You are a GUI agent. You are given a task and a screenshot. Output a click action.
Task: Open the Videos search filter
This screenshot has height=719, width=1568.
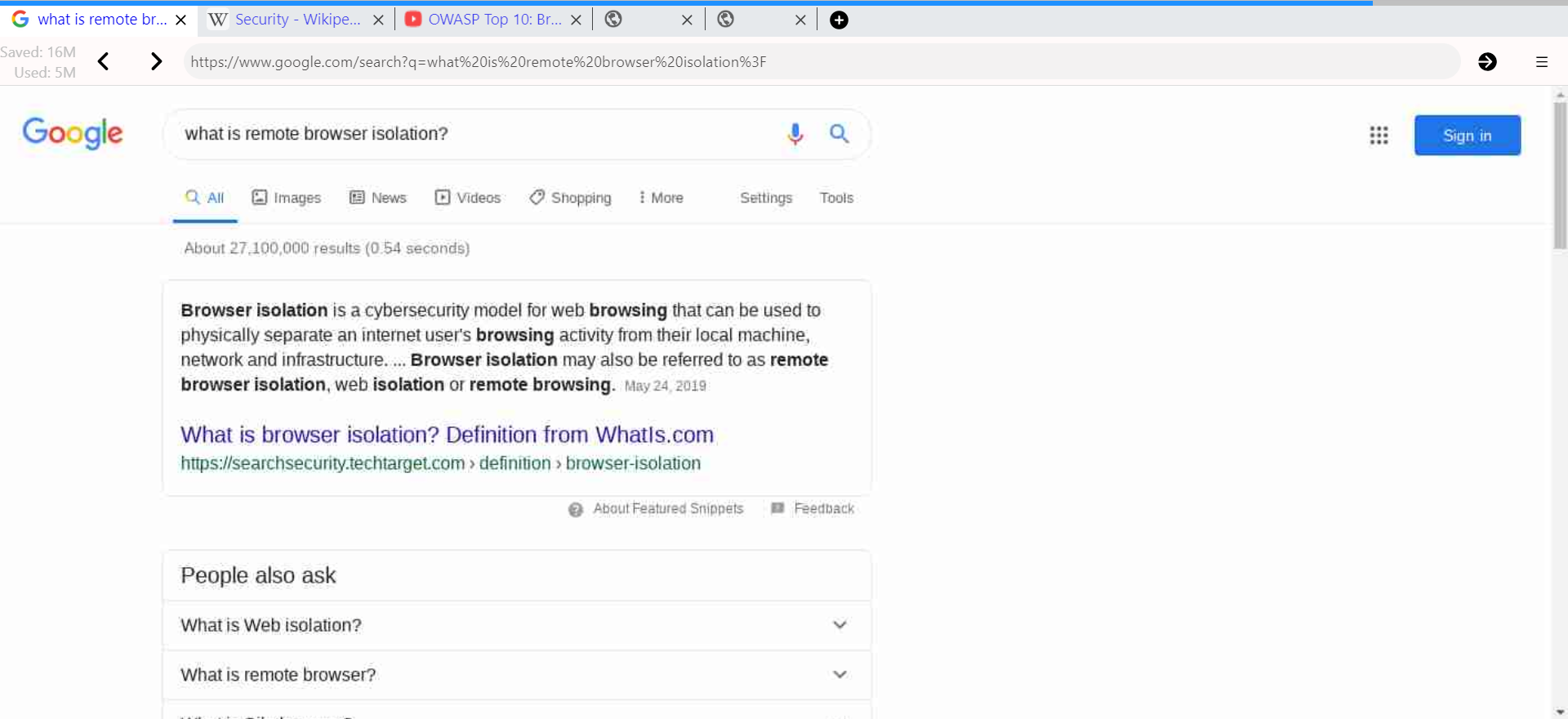click(468, 198)
